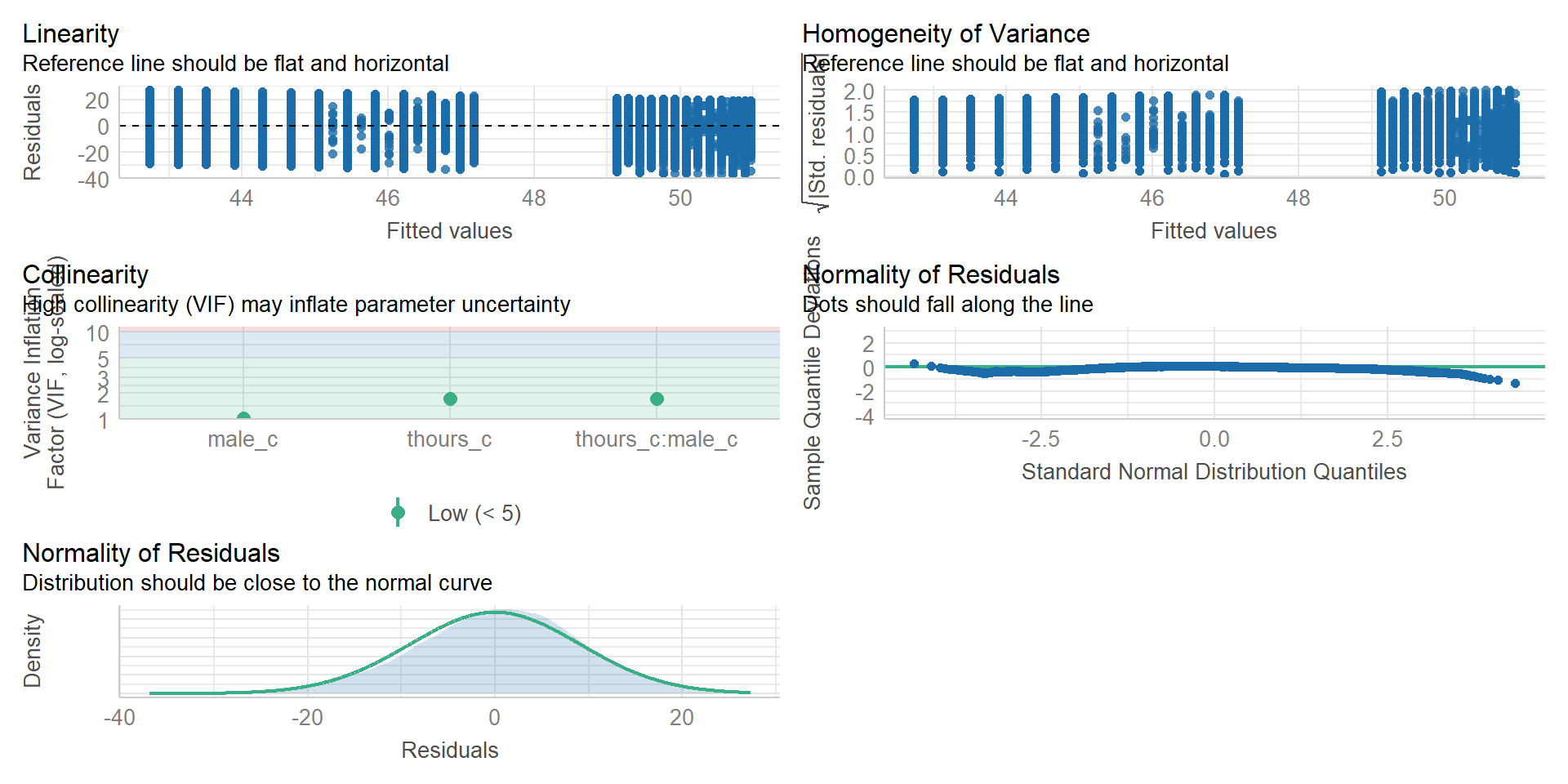The width and height of the screenshot is (1568, 784).
Task: Click the VIF point for thours_c
Action: (x=450, y=399)
